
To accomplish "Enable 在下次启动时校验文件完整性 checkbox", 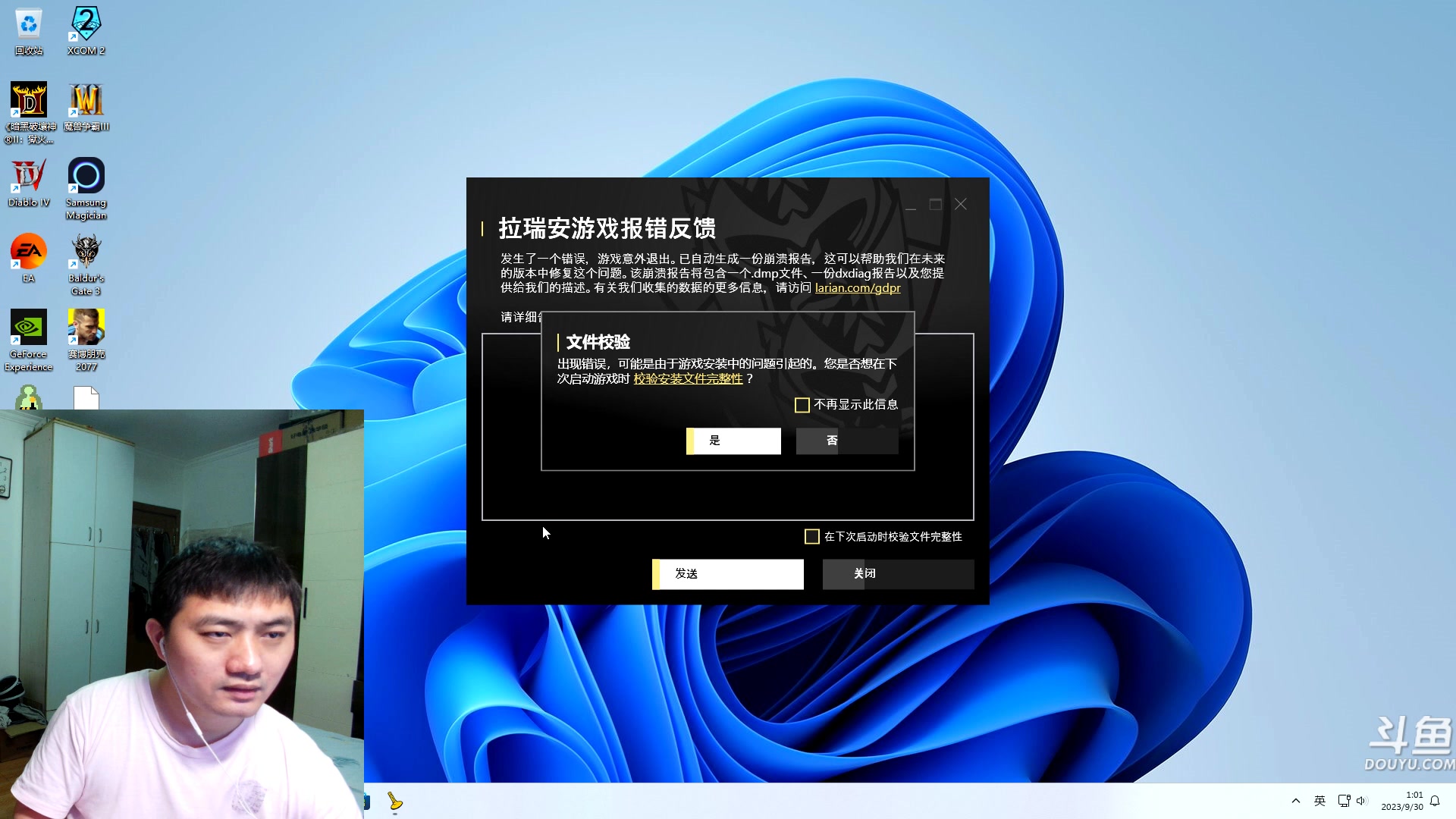I will 811,537.
